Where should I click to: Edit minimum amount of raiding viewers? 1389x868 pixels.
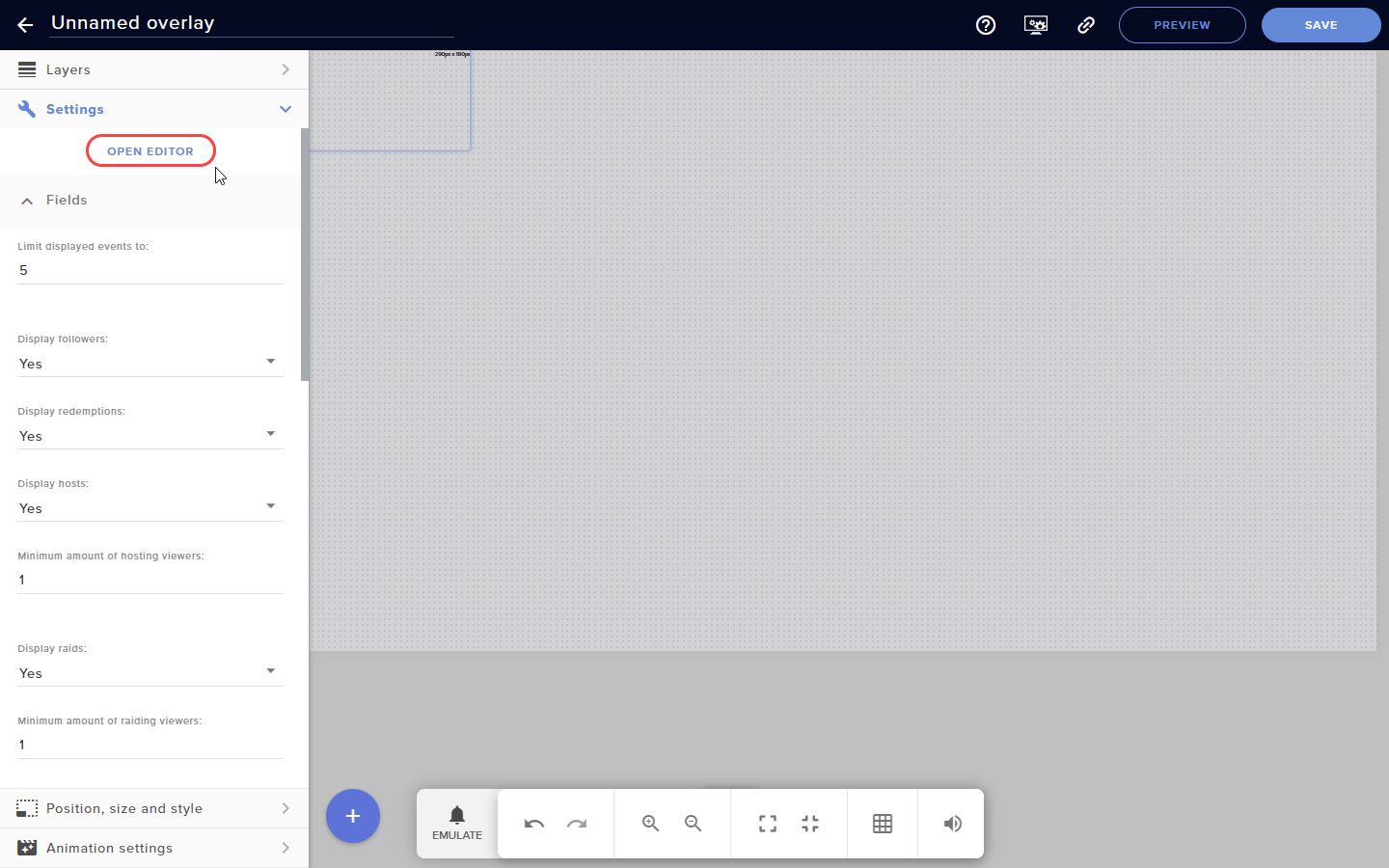(x=150, y=746)
